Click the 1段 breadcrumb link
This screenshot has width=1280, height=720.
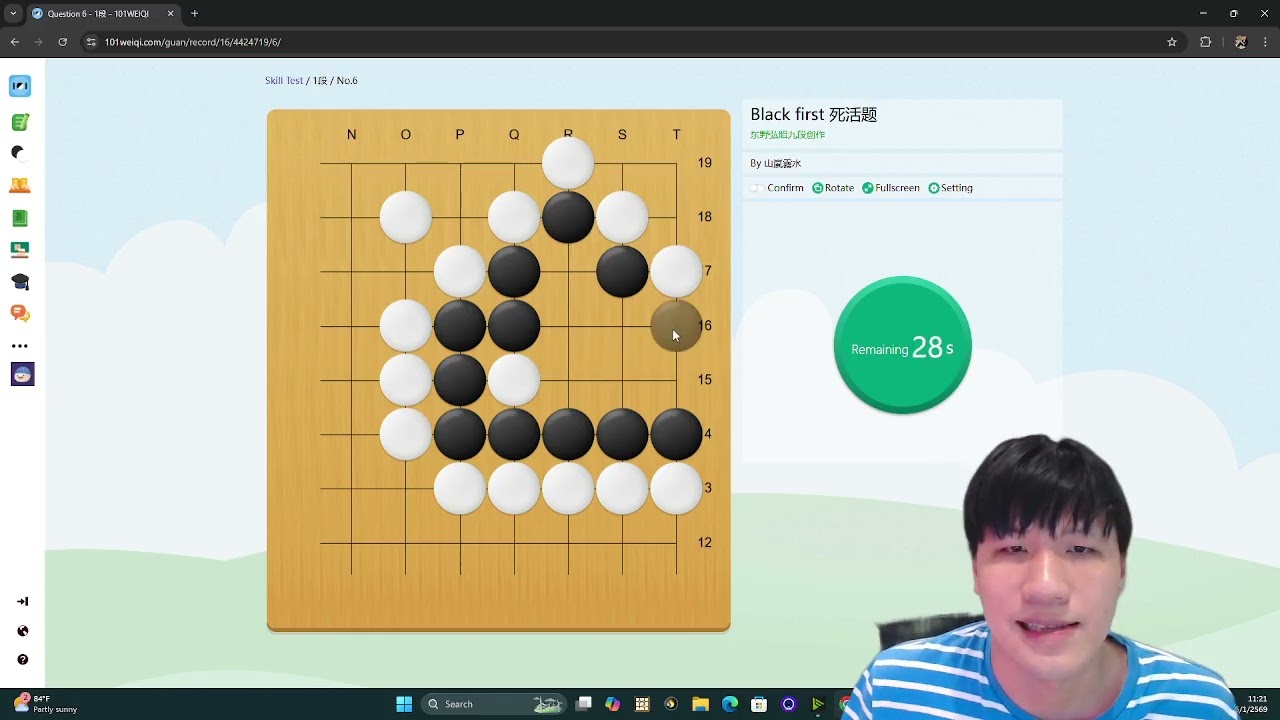320,81
